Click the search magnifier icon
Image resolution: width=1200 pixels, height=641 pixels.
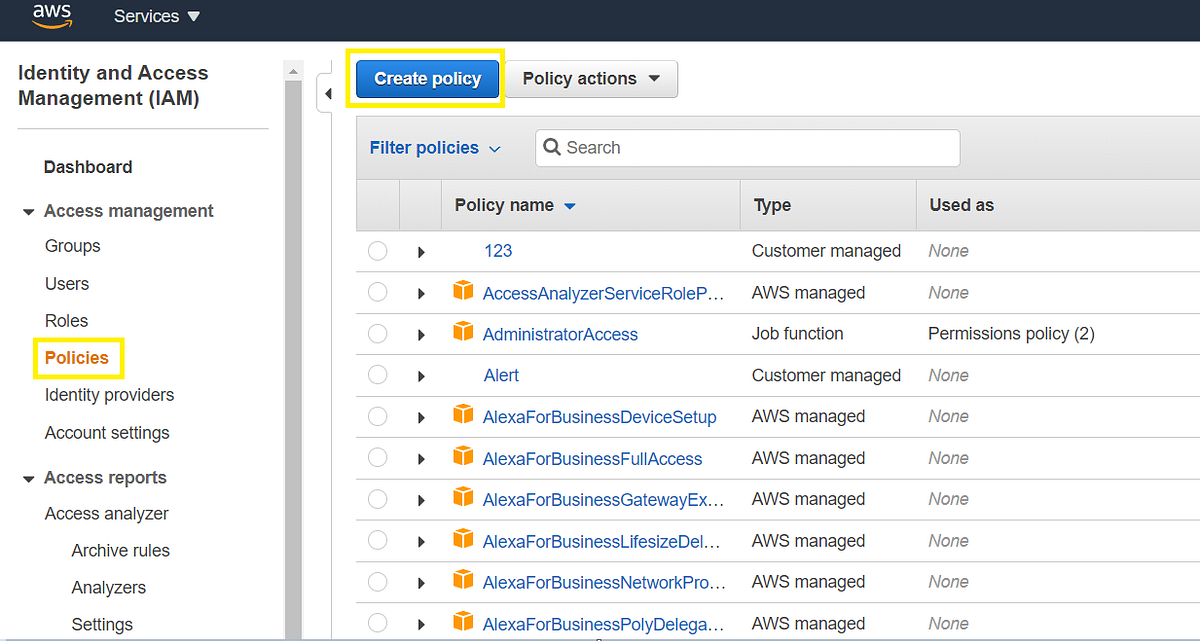[553, 147]
